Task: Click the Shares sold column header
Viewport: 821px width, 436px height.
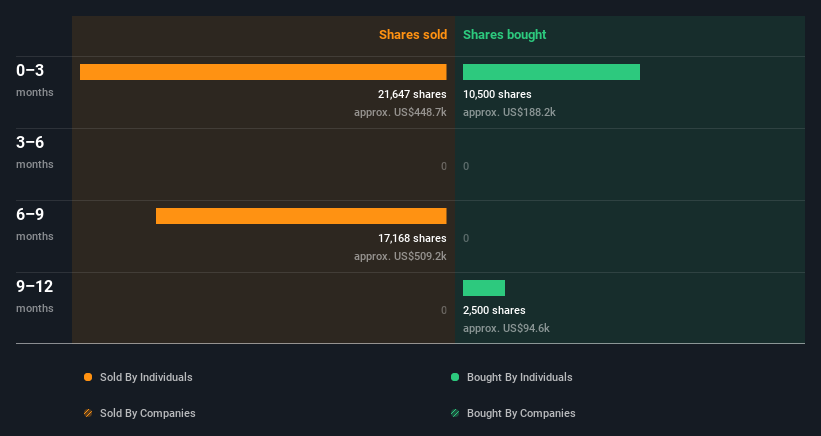Action: point(413,35)
